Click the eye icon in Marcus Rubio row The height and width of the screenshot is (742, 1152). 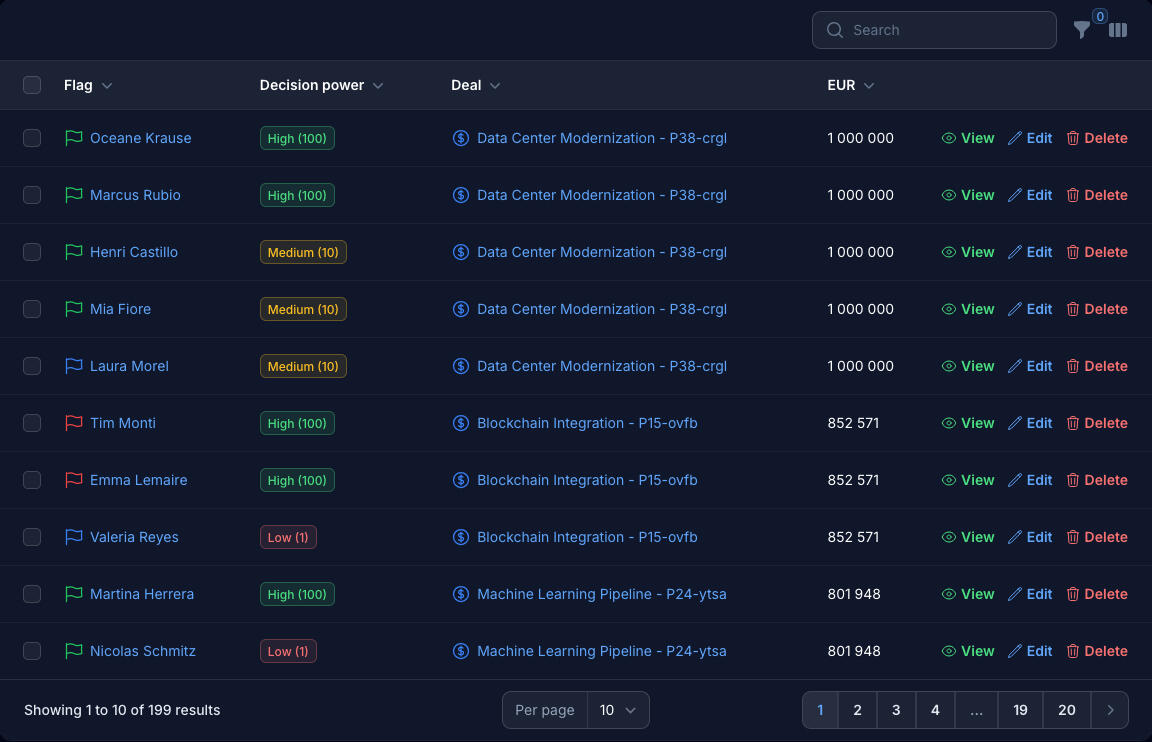click(948, 195)
